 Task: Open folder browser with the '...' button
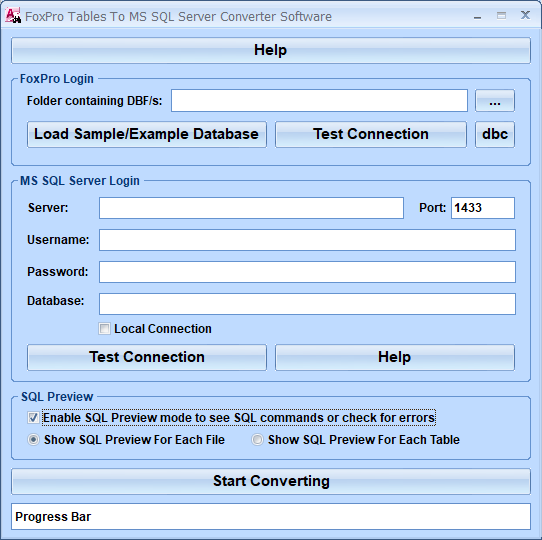tap(495, 101)
